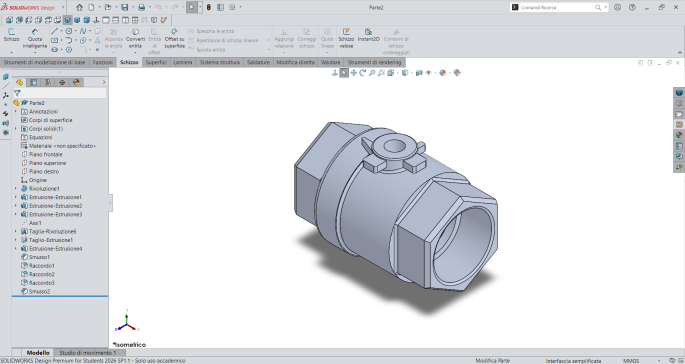Switch to the Lamiera ribbon tab
Viewport: 685px width, 364px height.
point(183,62)
